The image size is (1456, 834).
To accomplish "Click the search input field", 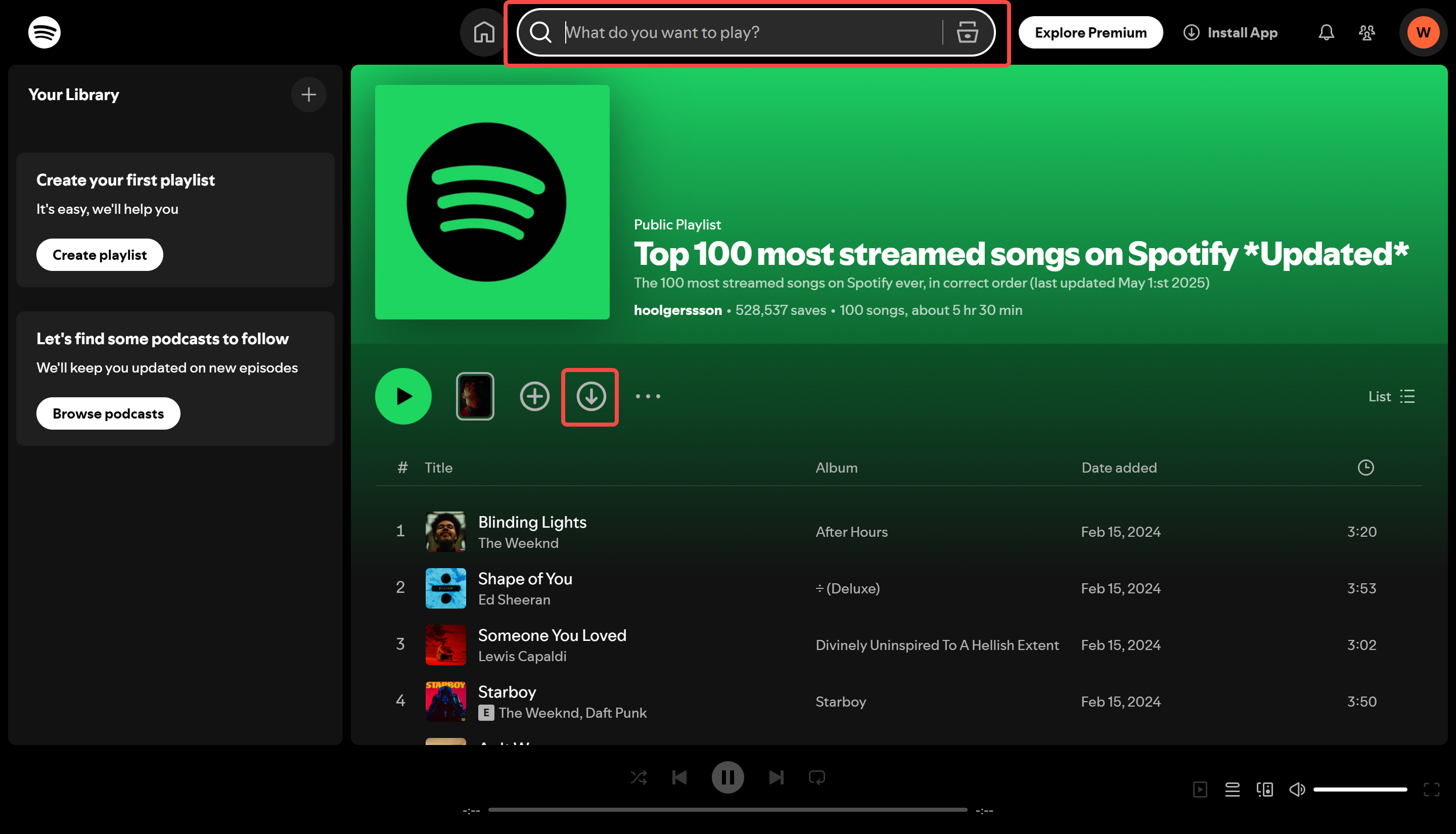I will pyautogui.click(x=745, y=32).
